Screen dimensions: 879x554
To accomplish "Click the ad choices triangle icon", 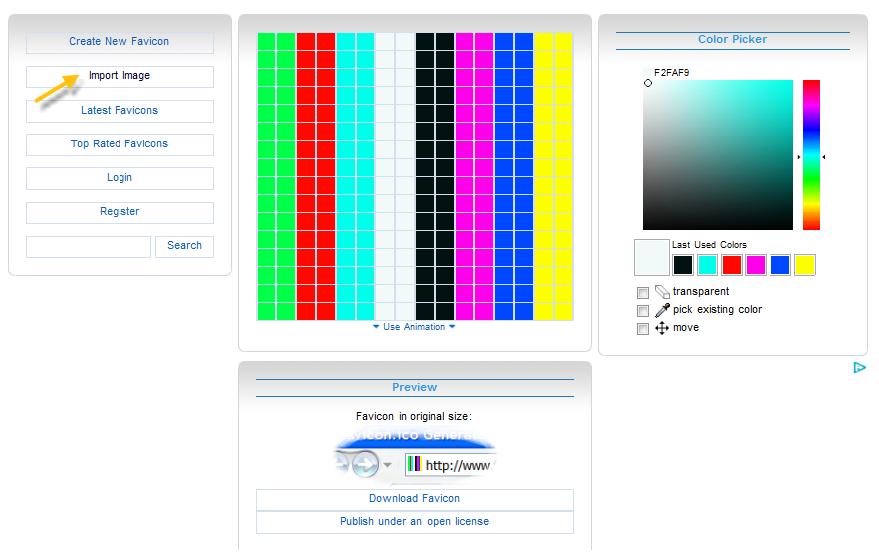I will [859, 367].
